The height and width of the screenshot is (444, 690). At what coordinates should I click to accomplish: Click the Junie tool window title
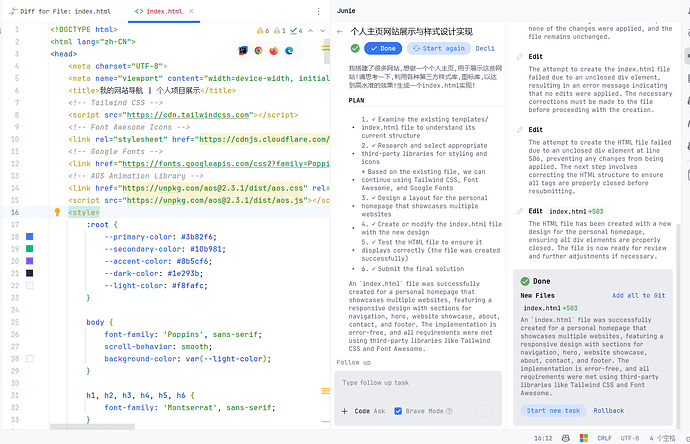[x=346, y=11]
